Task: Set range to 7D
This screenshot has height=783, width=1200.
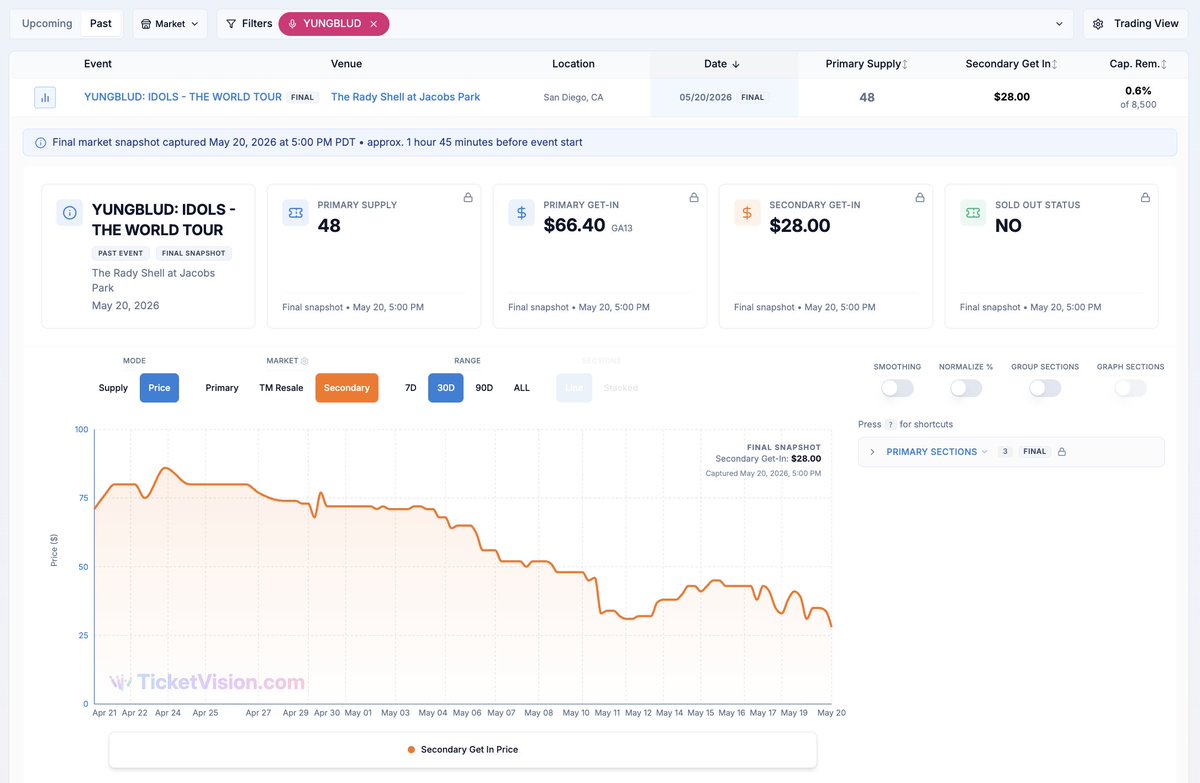Action: click(x=411, y=388)
